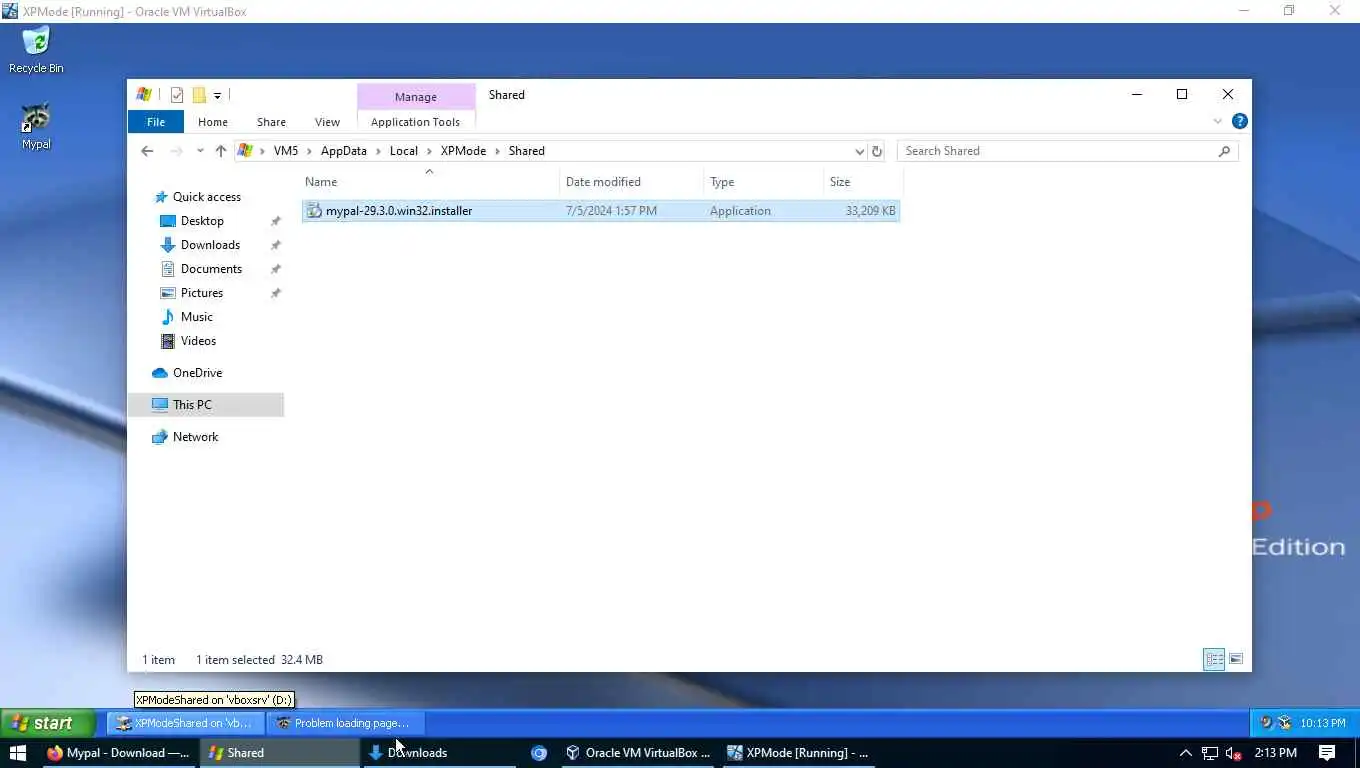This screenshot has width=1360, height=768.
Task: Unpin Pictures using its pin icon
Action: pyautogui.click(x=276, y=293)
